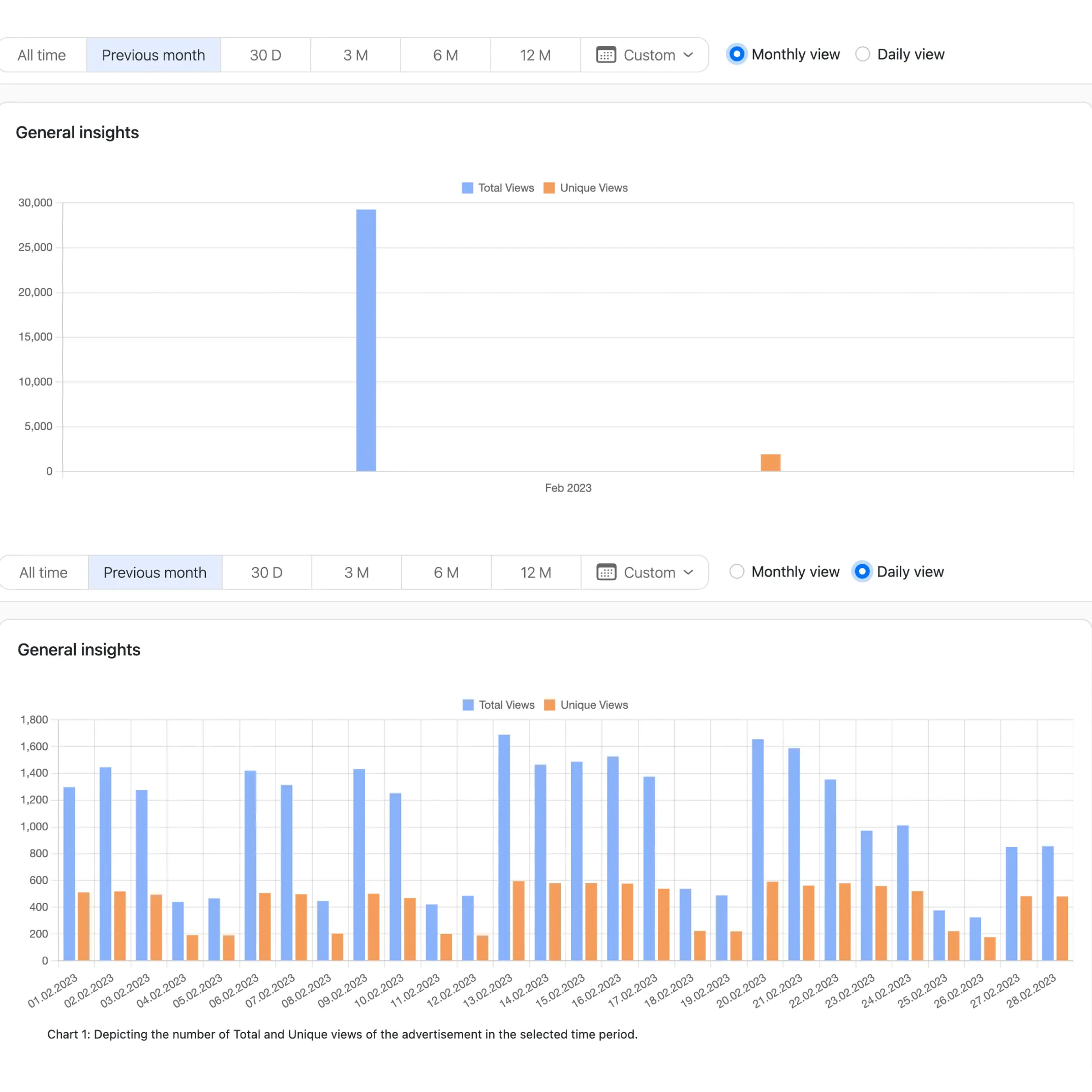Open bottom Custom date range dropdown chevron

coord(688,572)
